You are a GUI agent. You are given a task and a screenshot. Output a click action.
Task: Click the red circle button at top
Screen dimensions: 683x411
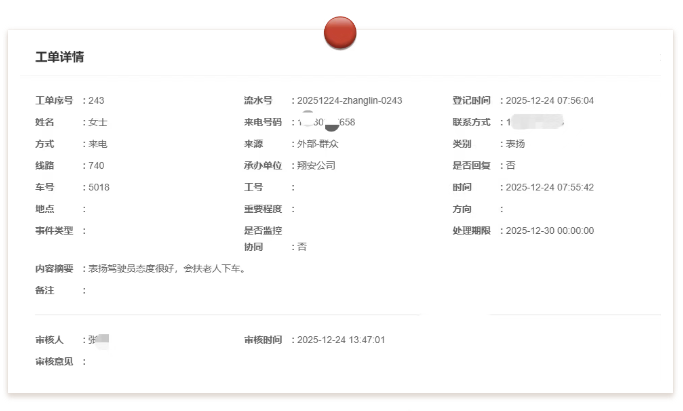point(340,32)
